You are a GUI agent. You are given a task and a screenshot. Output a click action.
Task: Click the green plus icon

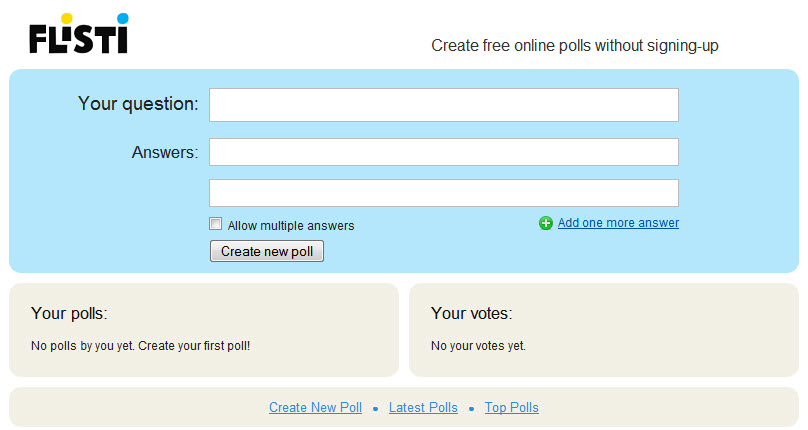pyautogui.click(x=546, y=223)
